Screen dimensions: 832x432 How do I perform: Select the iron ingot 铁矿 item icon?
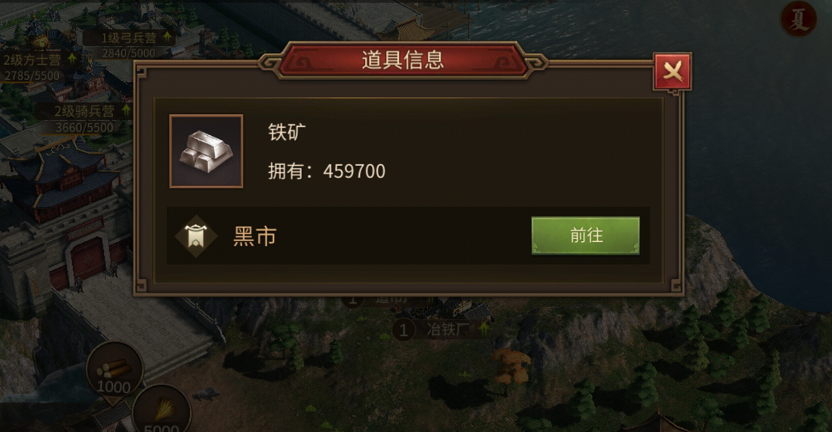(x=206, y=151)
